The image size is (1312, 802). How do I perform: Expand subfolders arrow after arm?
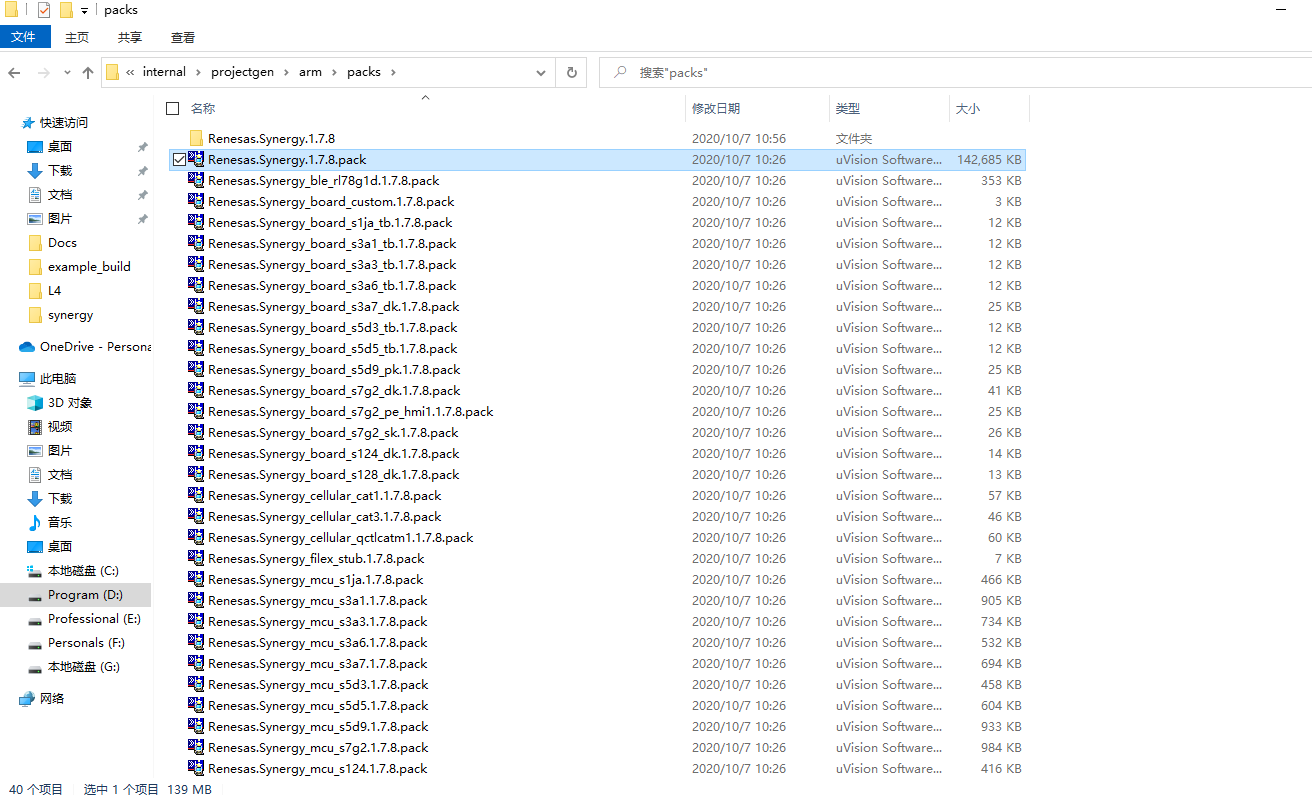tap(334, 72)
